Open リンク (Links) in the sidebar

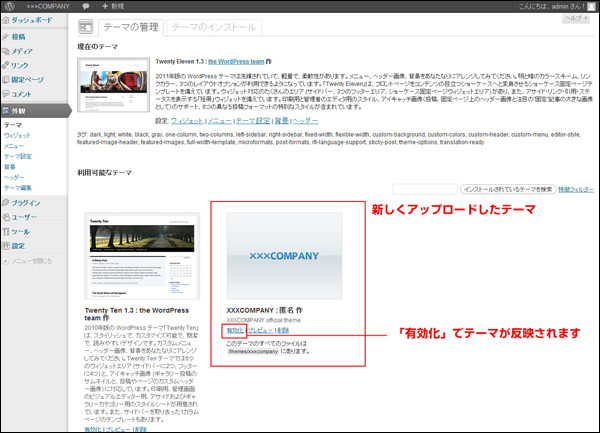(x=21, y=65)
